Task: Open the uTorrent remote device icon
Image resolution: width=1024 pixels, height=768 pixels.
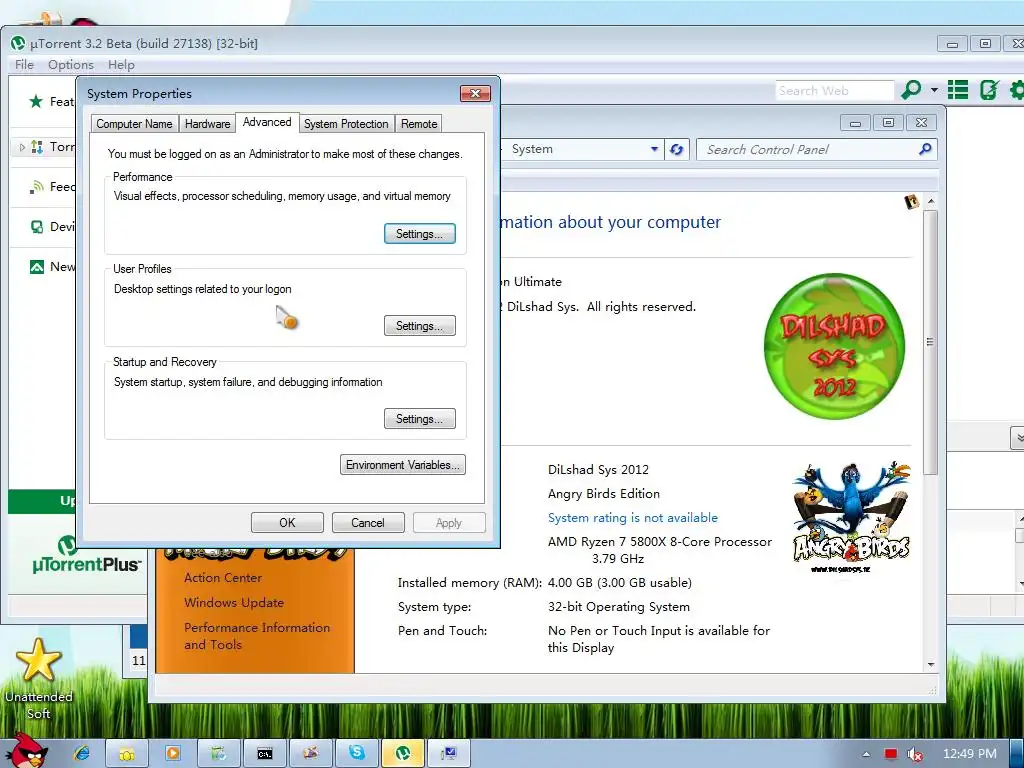Action: pyautogui.click(x=989, y=89)
